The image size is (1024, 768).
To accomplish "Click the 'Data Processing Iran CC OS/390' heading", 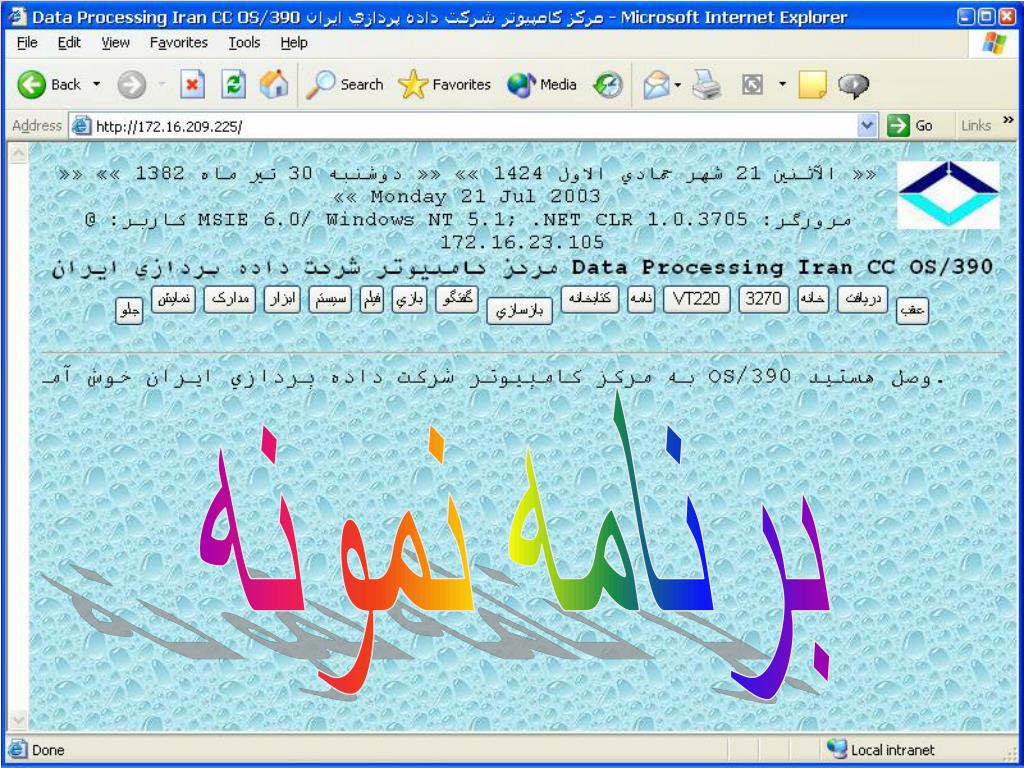I will pyautogui.click(x=782, y=267).
